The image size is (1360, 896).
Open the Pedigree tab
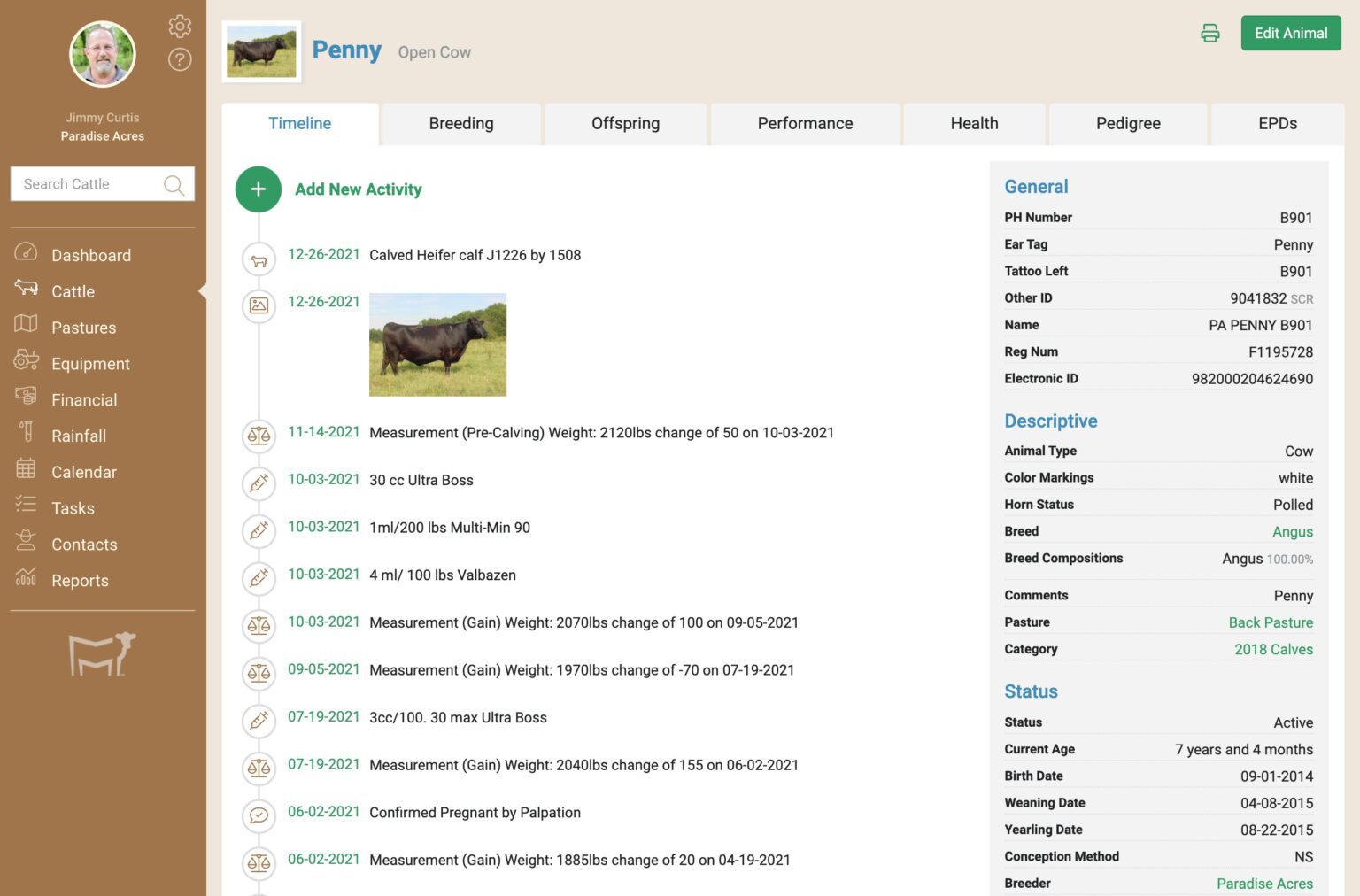(x=1128, y=123)
